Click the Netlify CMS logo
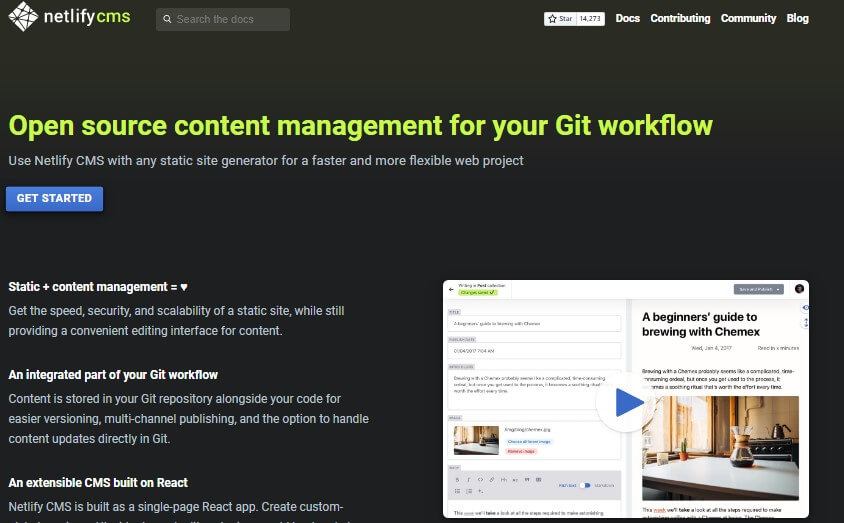The width and height of the screenshot is (844, 523). (69, 17)
